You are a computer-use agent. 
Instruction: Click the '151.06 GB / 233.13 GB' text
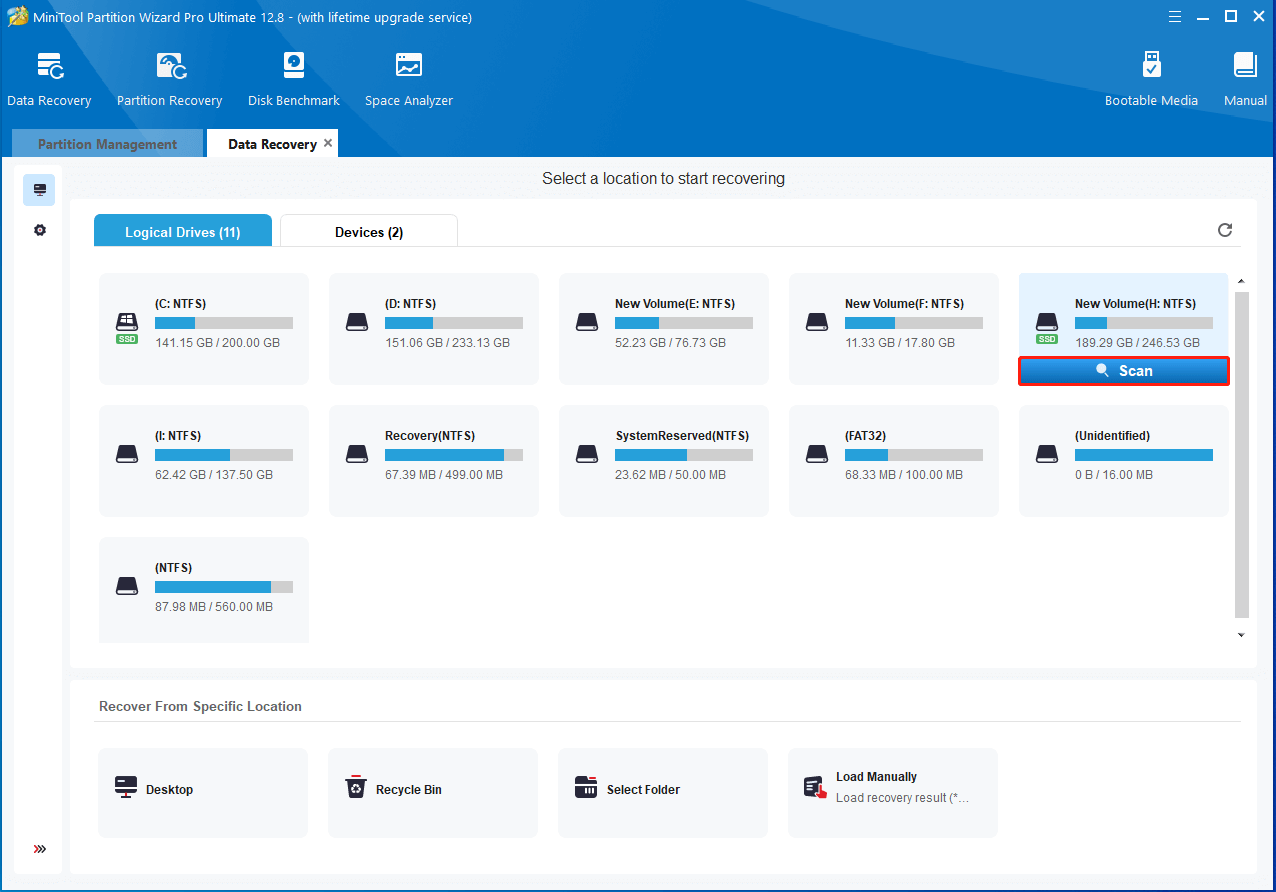[447, 343]
